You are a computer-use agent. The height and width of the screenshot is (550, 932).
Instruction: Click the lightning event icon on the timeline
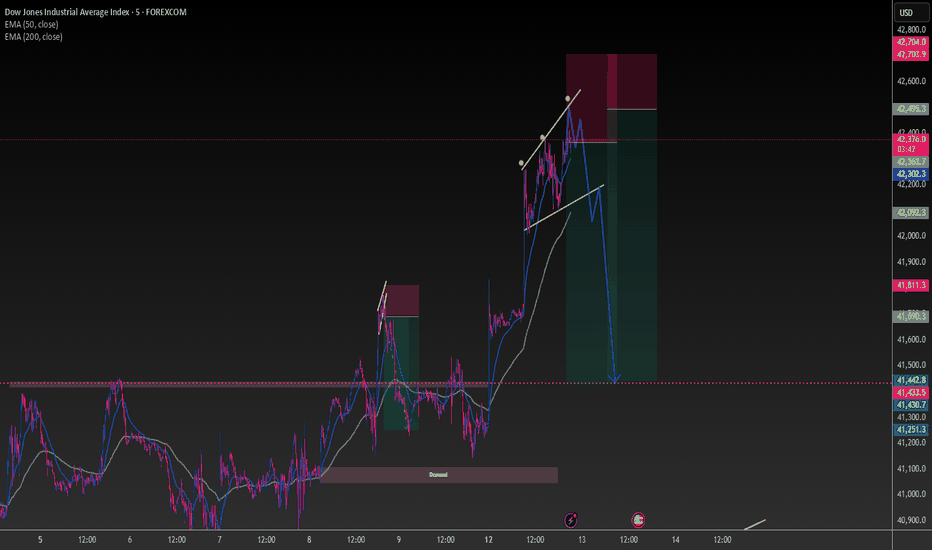[571, 520]
